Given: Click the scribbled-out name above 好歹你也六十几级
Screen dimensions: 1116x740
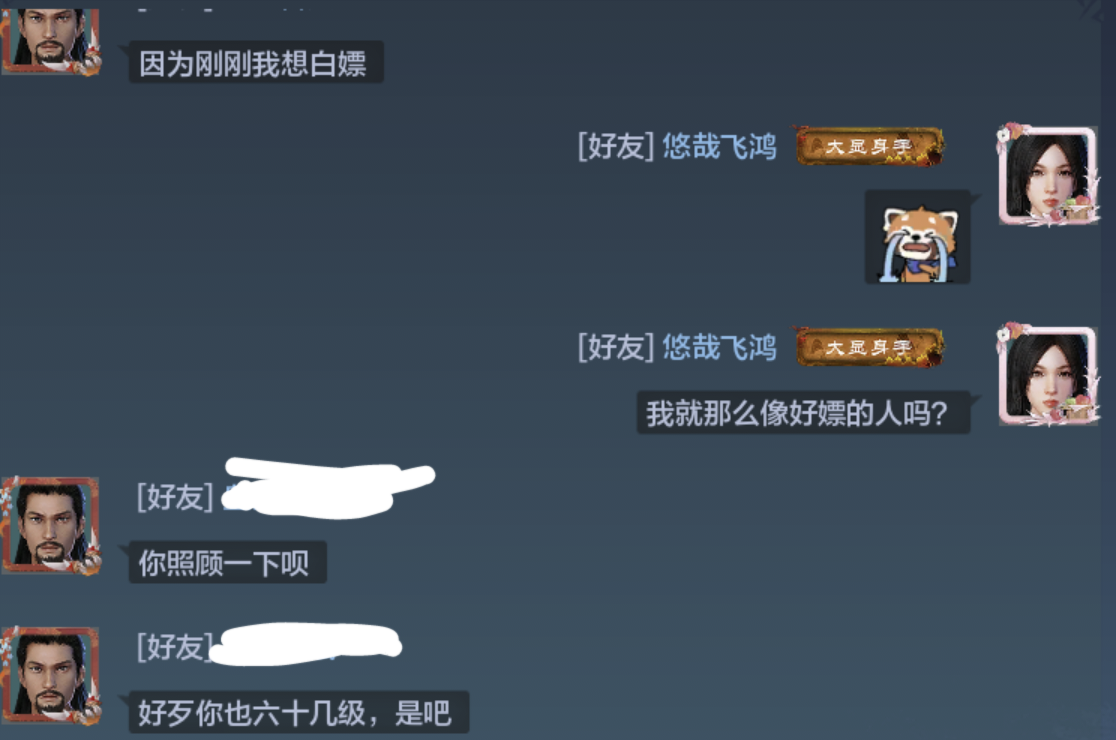Looking at the screenshot, I should 306,644.
